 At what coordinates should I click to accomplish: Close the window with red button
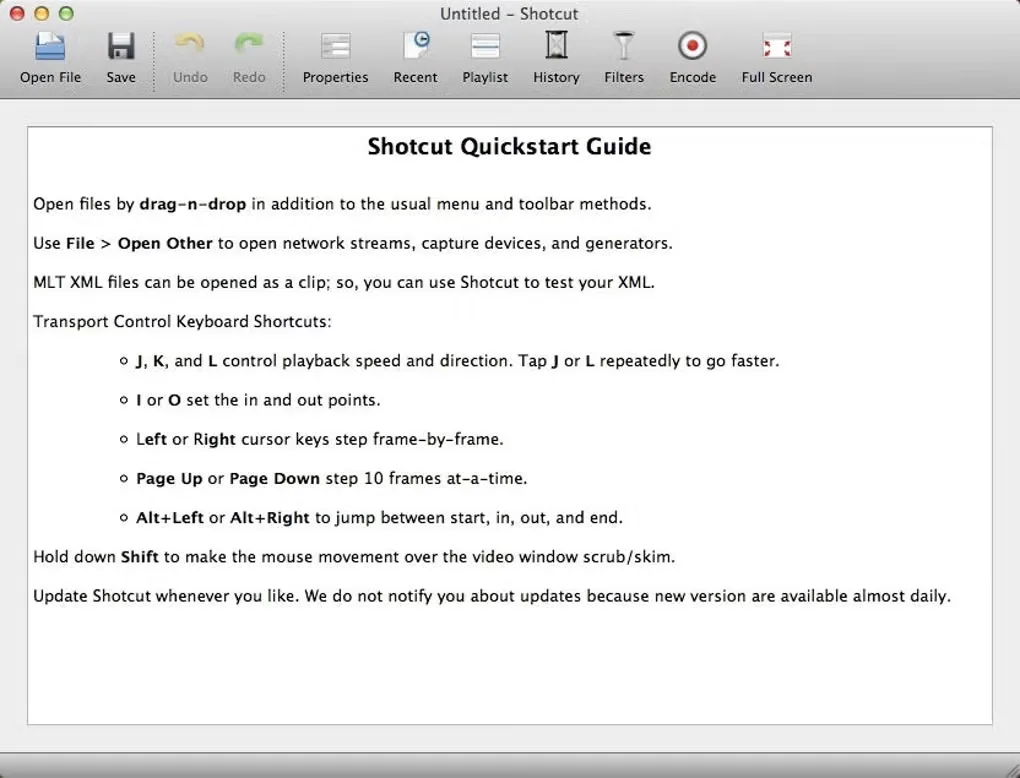tap(17, 13)
